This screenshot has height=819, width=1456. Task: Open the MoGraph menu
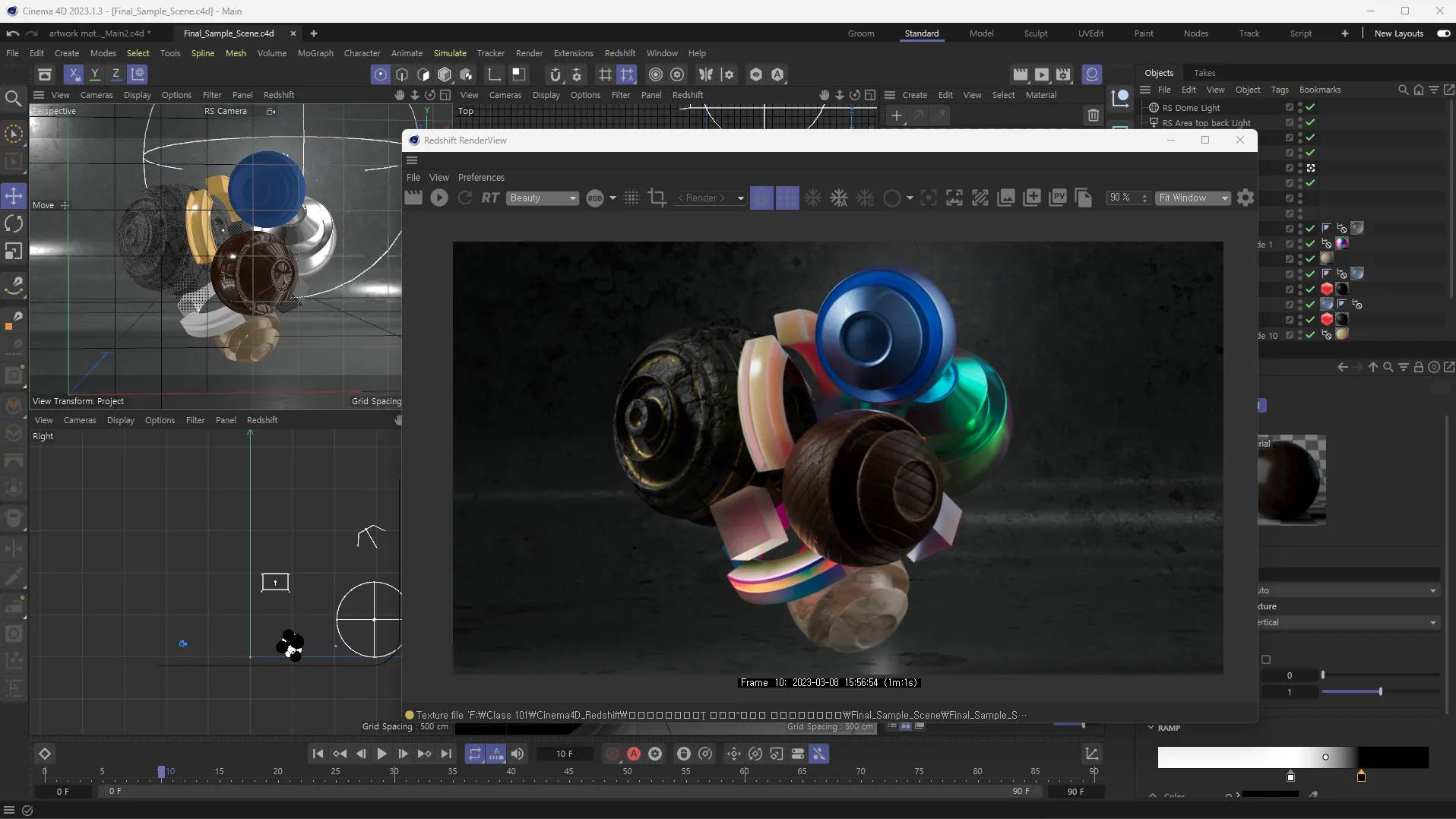[315, 53]
